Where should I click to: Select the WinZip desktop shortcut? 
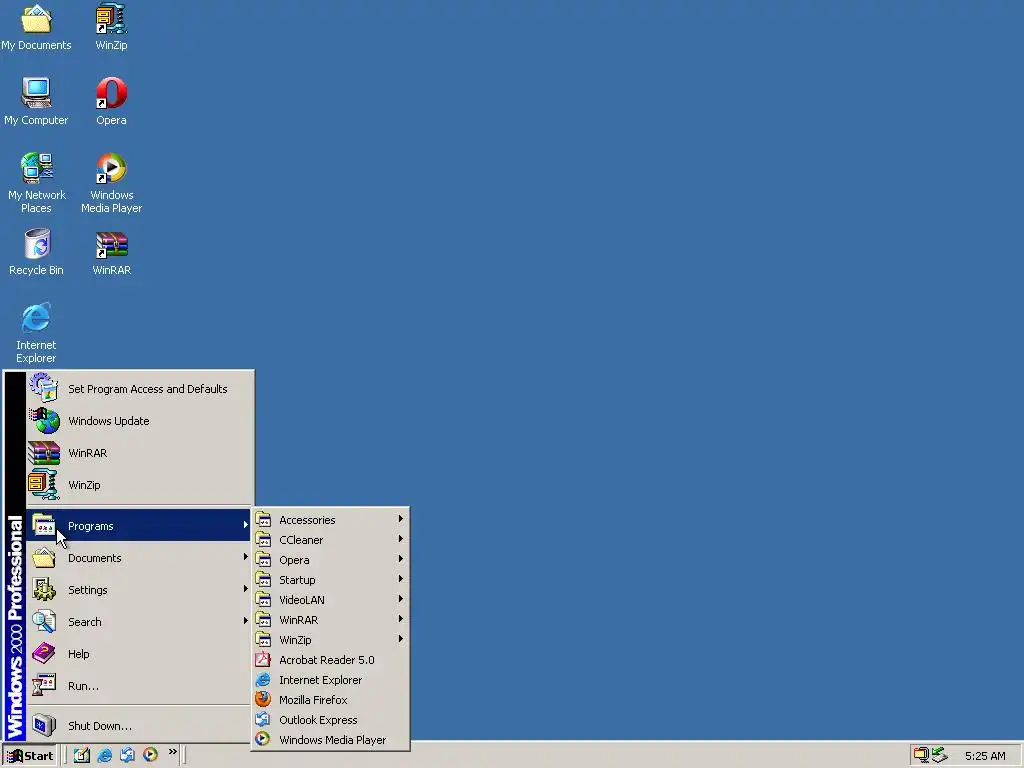pos(111,26)
